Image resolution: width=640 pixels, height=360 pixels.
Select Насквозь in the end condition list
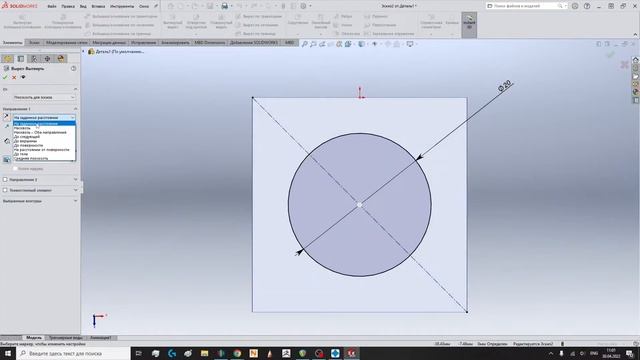[x=44, y=128]
